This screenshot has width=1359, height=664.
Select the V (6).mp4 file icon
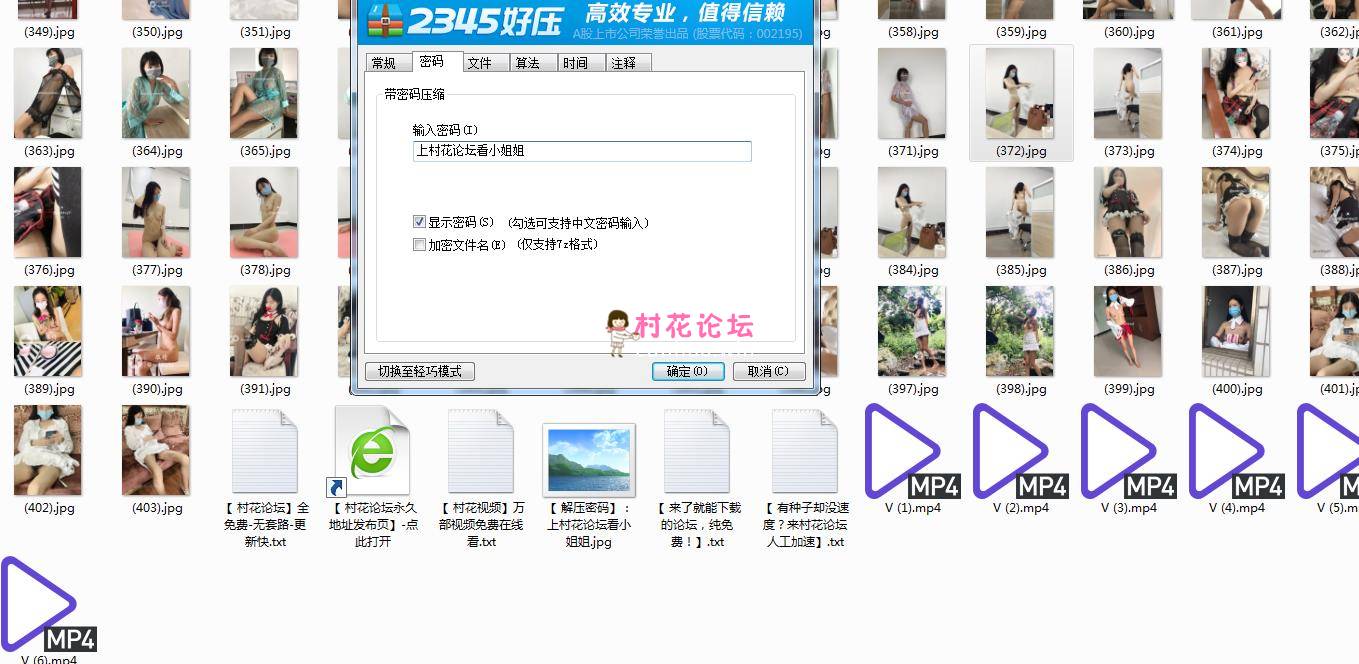click(x=47, y=605)
